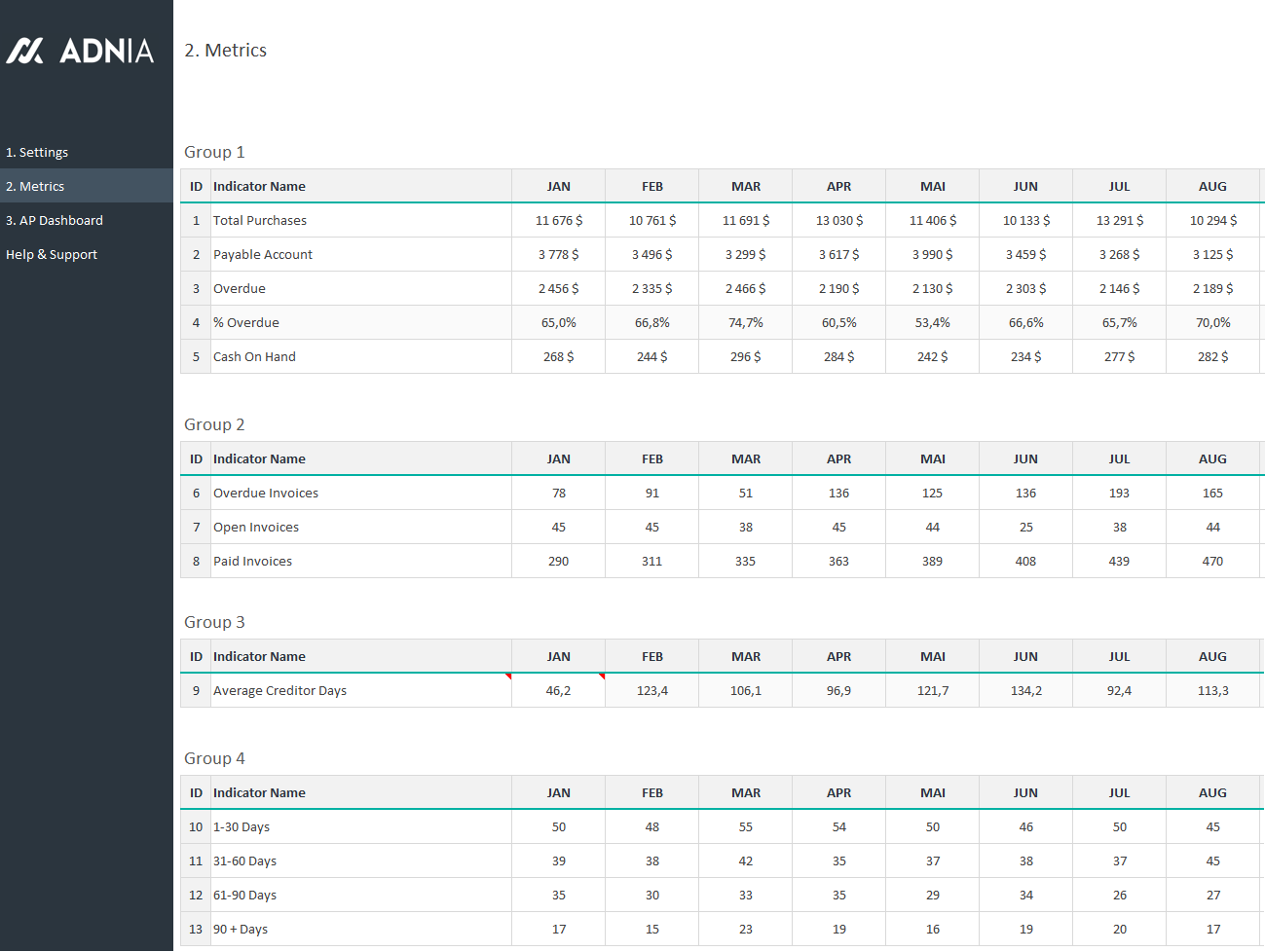Click the ADNIA logo
Viewport: 1265px width, 952px height.
click(x=81, y=51)
